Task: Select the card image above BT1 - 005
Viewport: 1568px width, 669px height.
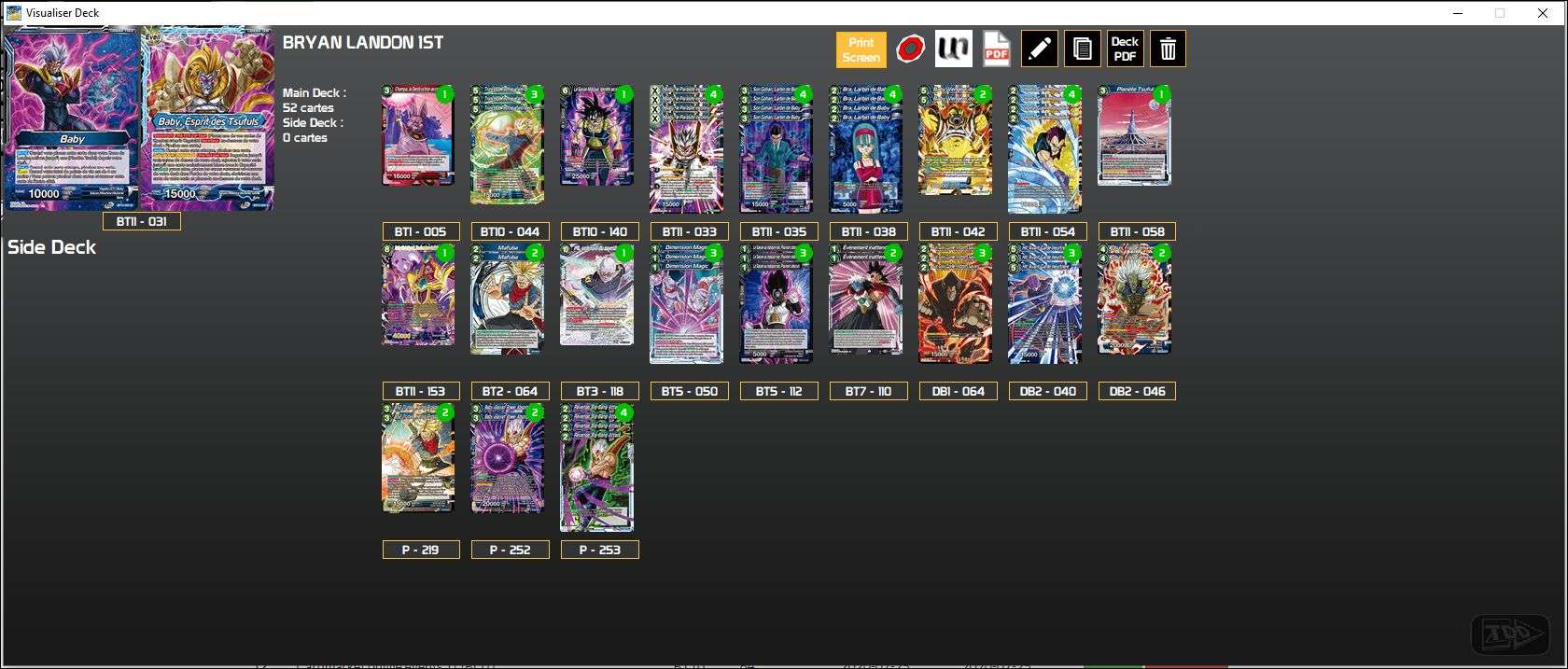Action: (x=418, y=135)
